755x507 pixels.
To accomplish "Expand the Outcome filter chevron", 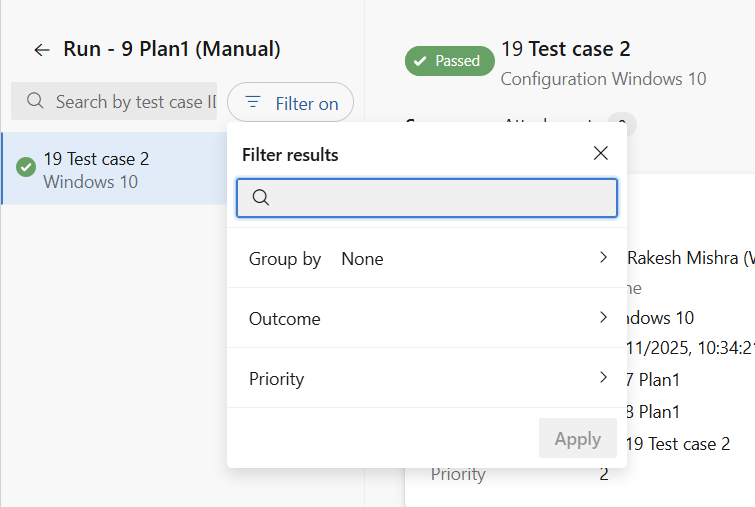I will tap(603, 317).
